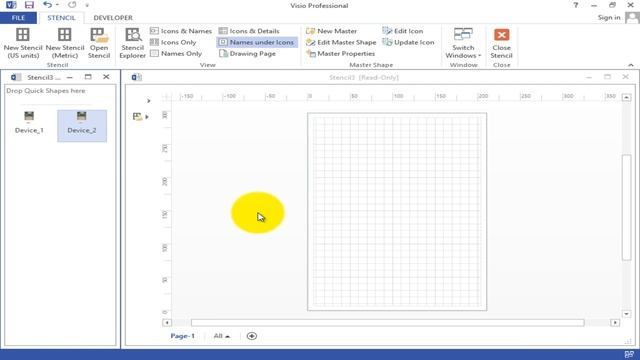The image size is (640, 360).
Task: Select the STENCIL ribbon tab
Action: point(61,18)
